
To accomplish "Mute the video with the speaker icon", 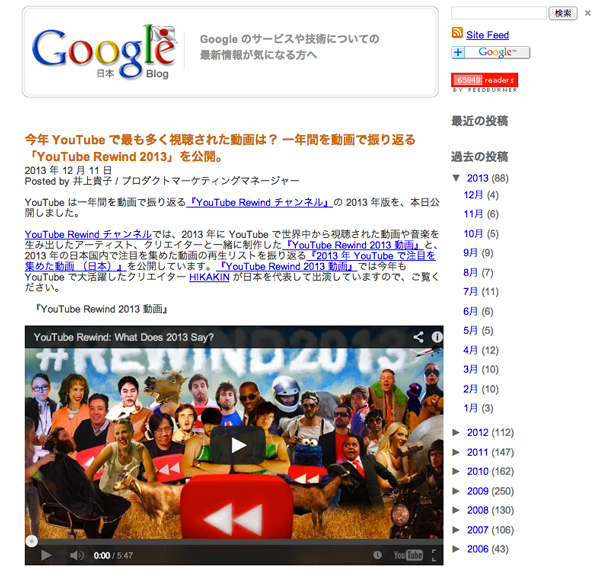I will pyautogui.click(x=76, y=555).
